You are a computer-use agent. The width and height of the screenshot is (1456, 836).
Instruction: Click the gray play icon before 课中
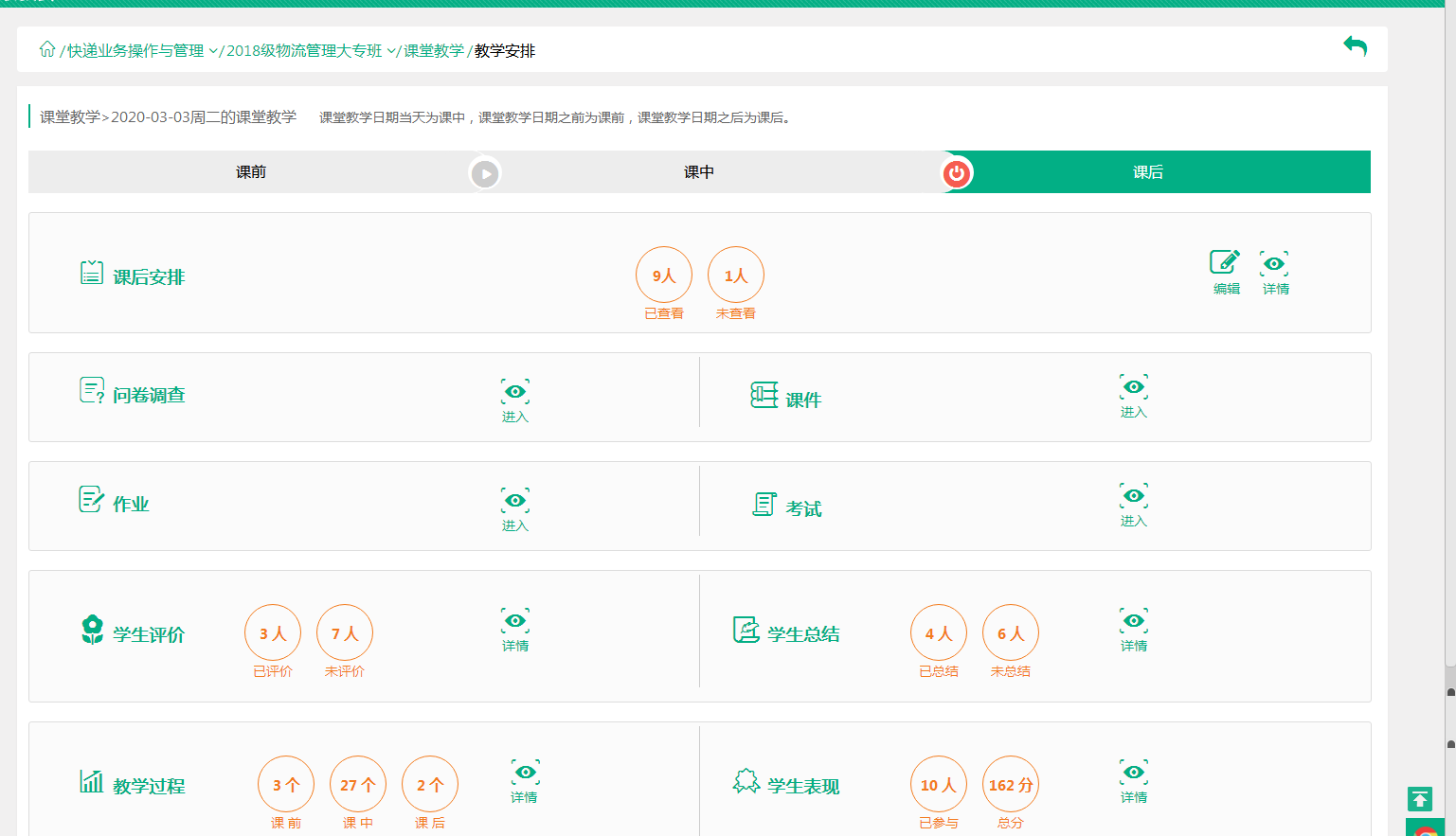[485, 173]
